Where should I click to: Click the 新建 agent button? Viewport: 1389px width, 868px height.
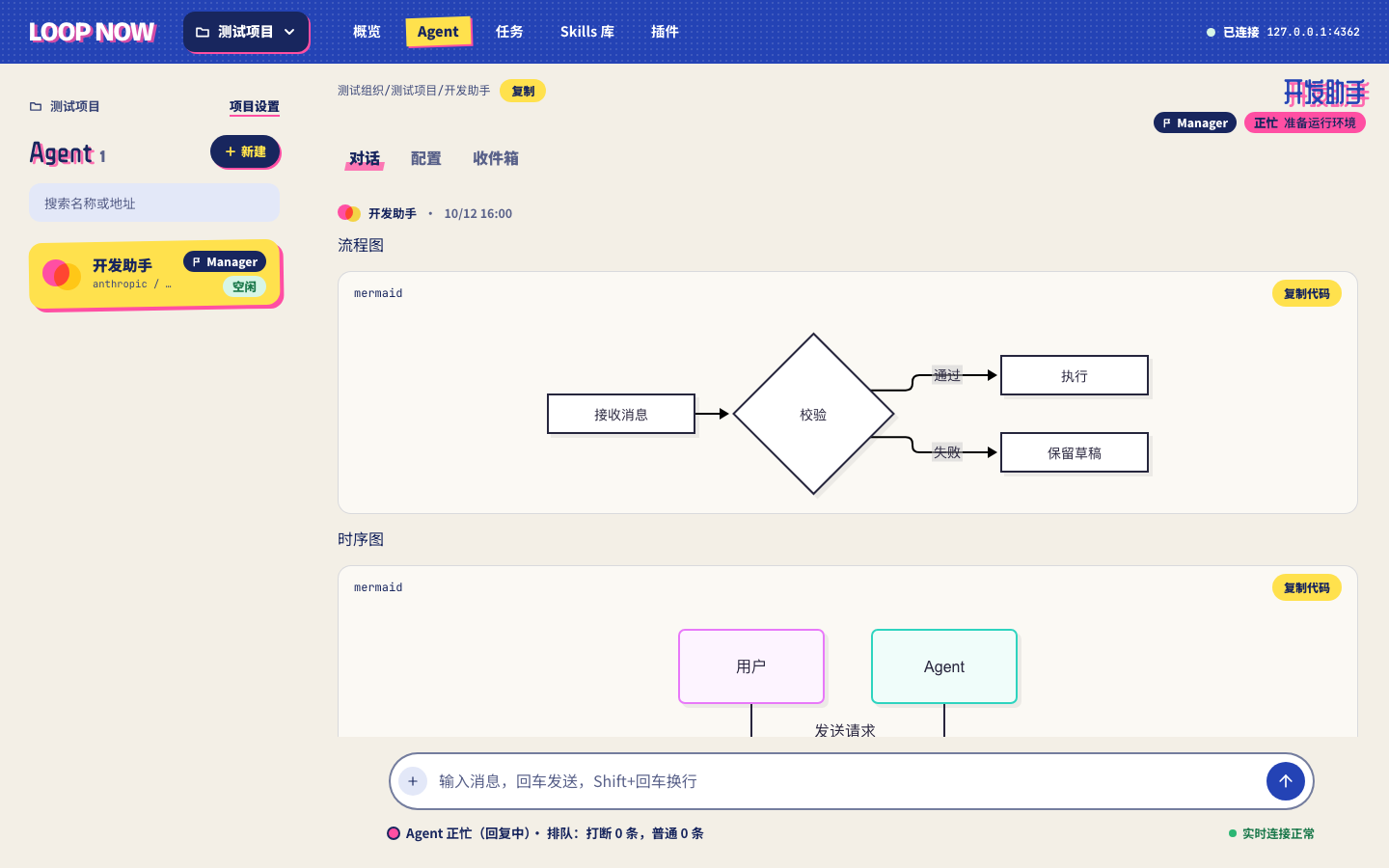point(245,151)
